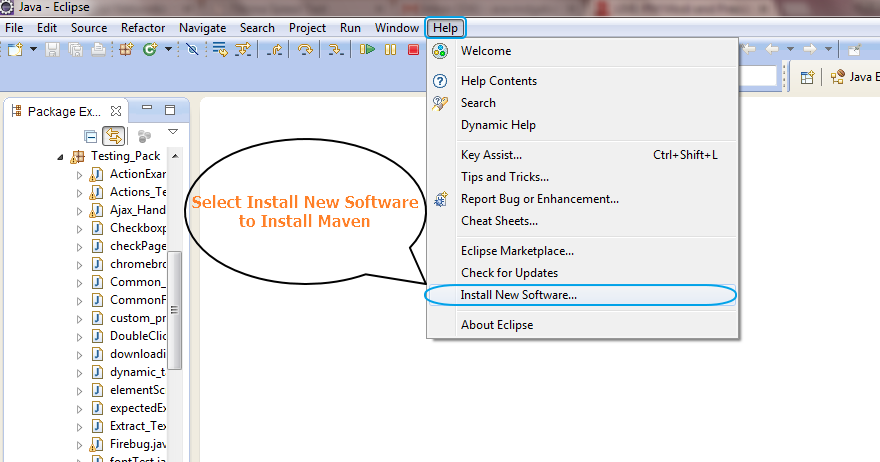Click the red Terminate icon

(x=414, y=50)
